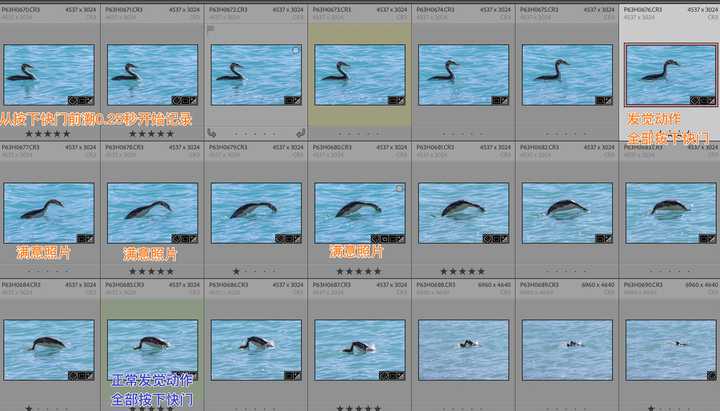Select the P63H0680.CR3 diving bird thumbnail
Image resolution: width=720 pixels, height=411 pixels.
tap(360, 213)
